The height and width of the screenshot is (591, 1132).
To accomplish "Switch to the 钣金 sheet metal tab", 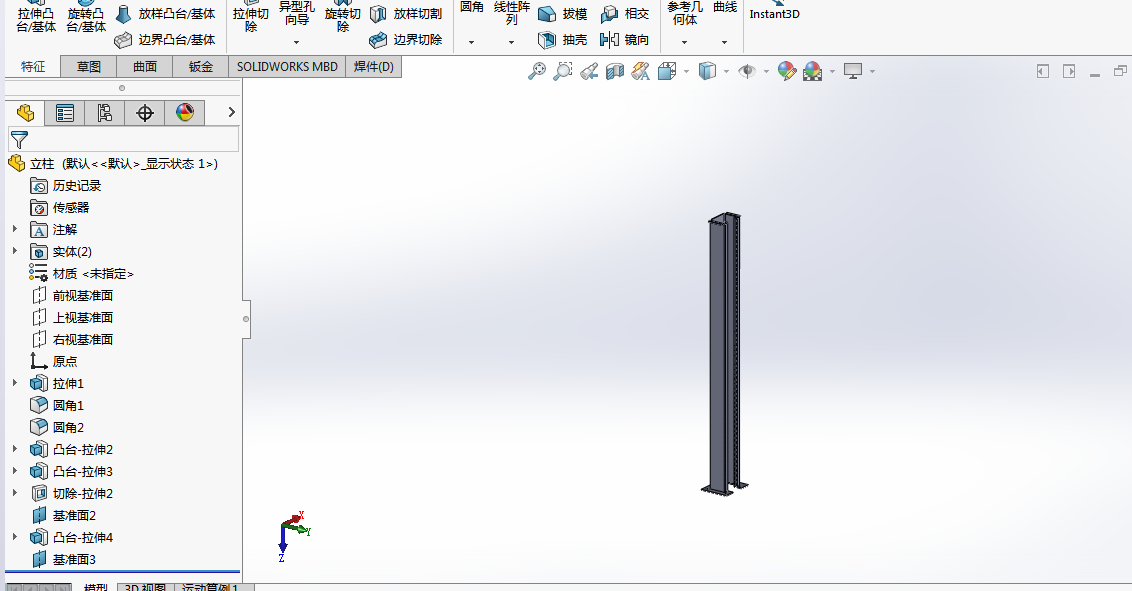I will coord(201,66).
